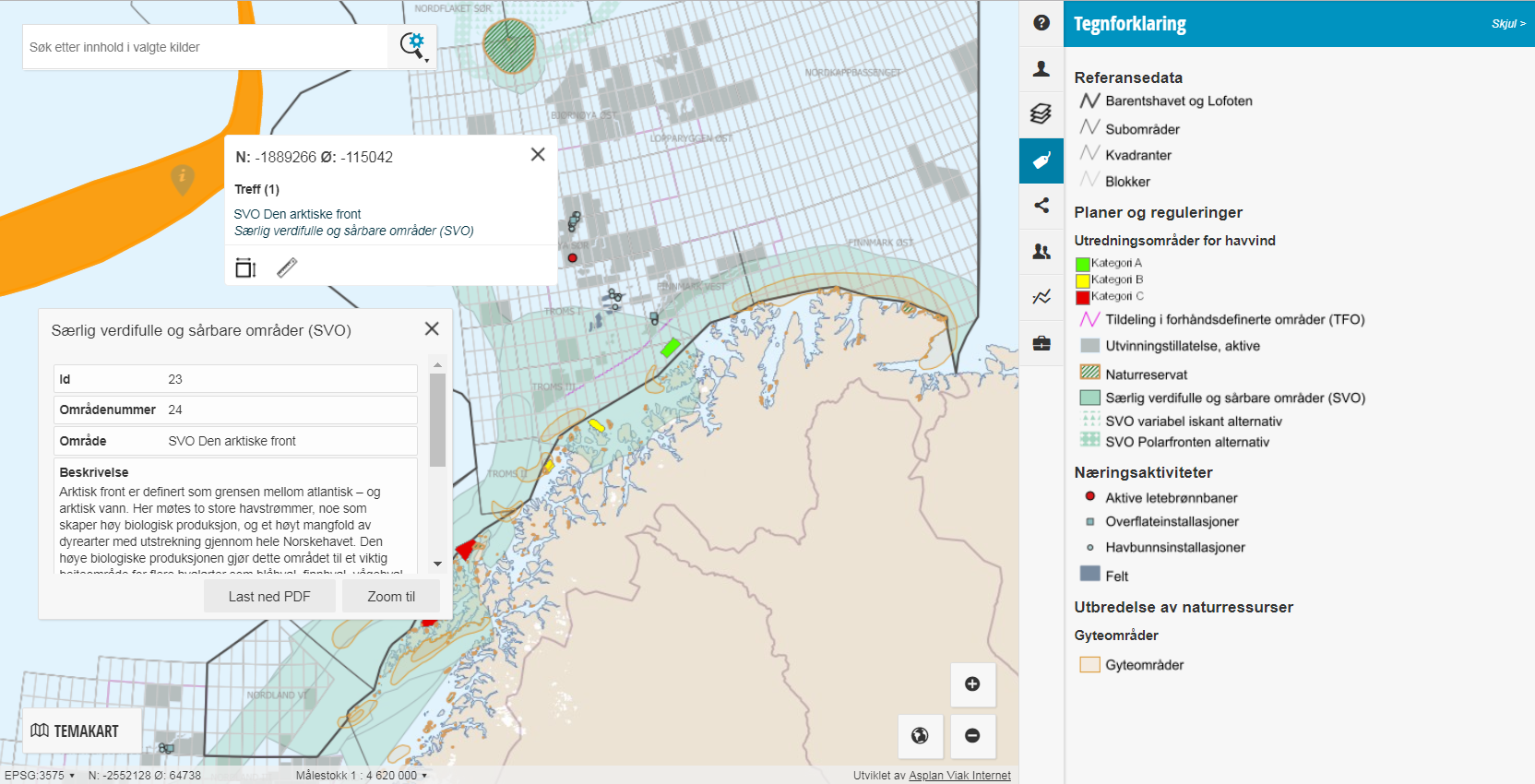Hide the legend with Skjul link
The height and width of the screenshot is (784, 1535).
click(1507, 24)
